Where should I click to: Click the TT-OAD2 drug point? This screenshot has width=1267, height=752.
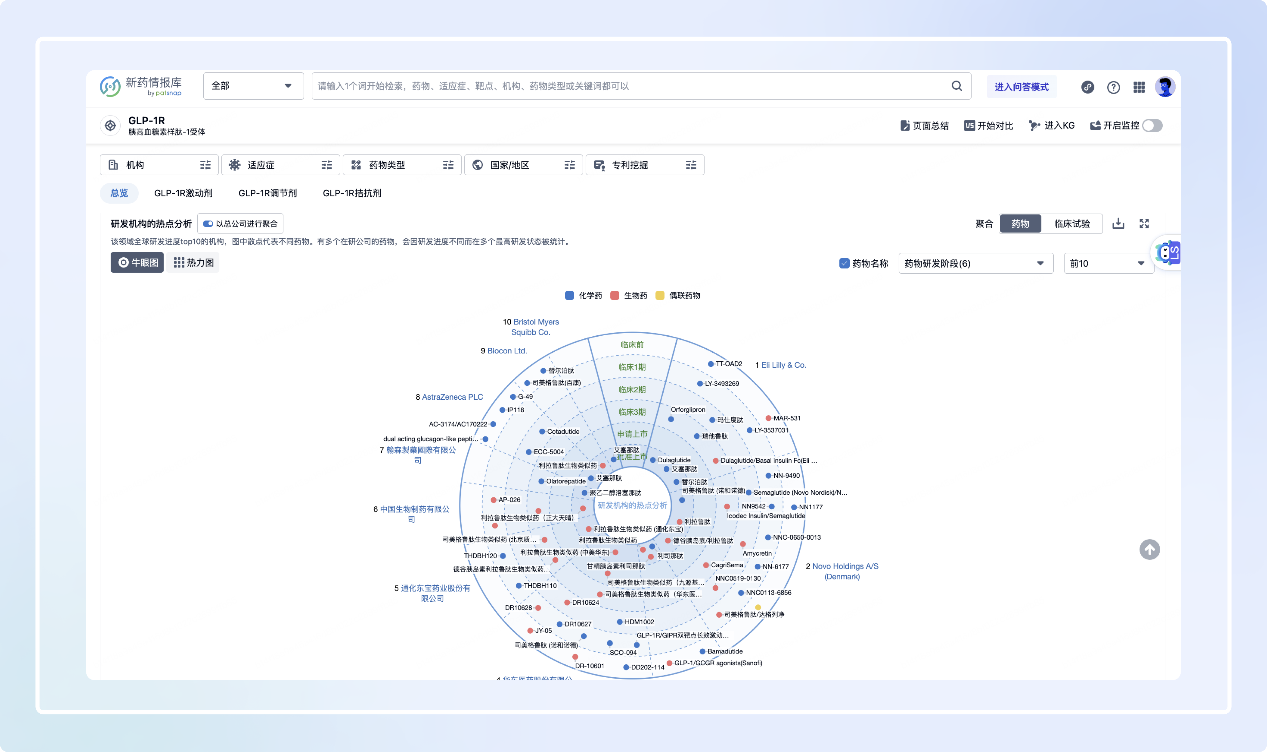[711, 364]
